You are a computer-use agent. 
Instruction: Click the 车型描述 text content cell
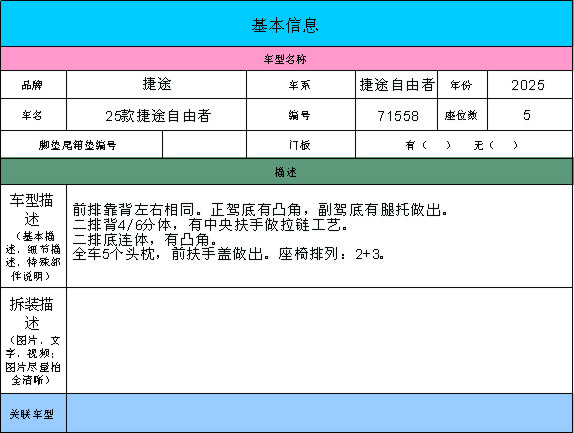pos(319,236)
